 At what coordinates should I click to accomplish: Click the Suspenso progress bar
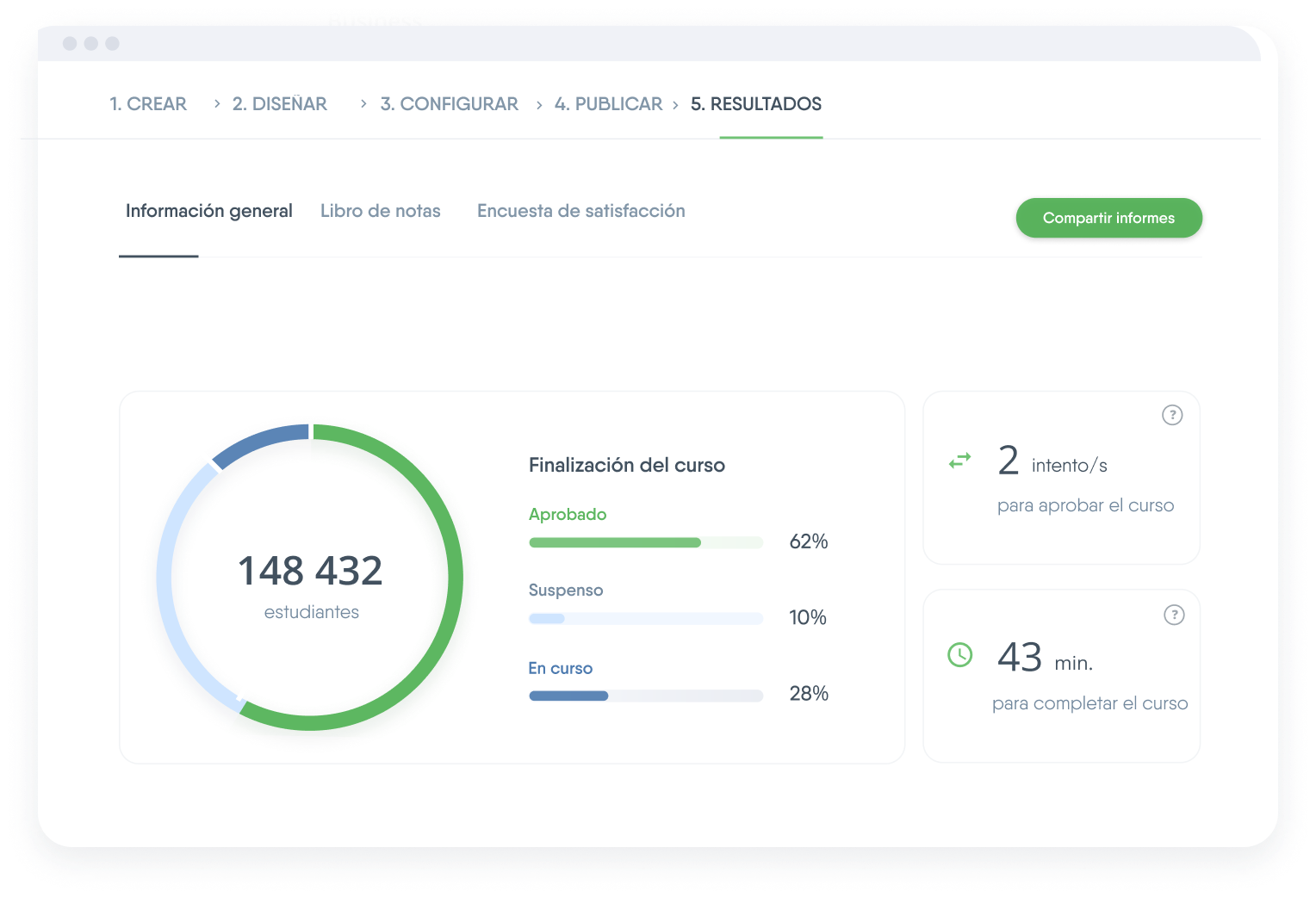[646, 618]
